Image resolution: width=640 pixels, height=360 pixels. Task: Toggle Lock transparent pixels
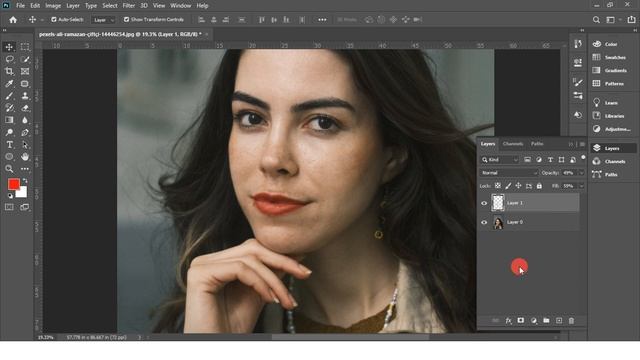point(498,186)
